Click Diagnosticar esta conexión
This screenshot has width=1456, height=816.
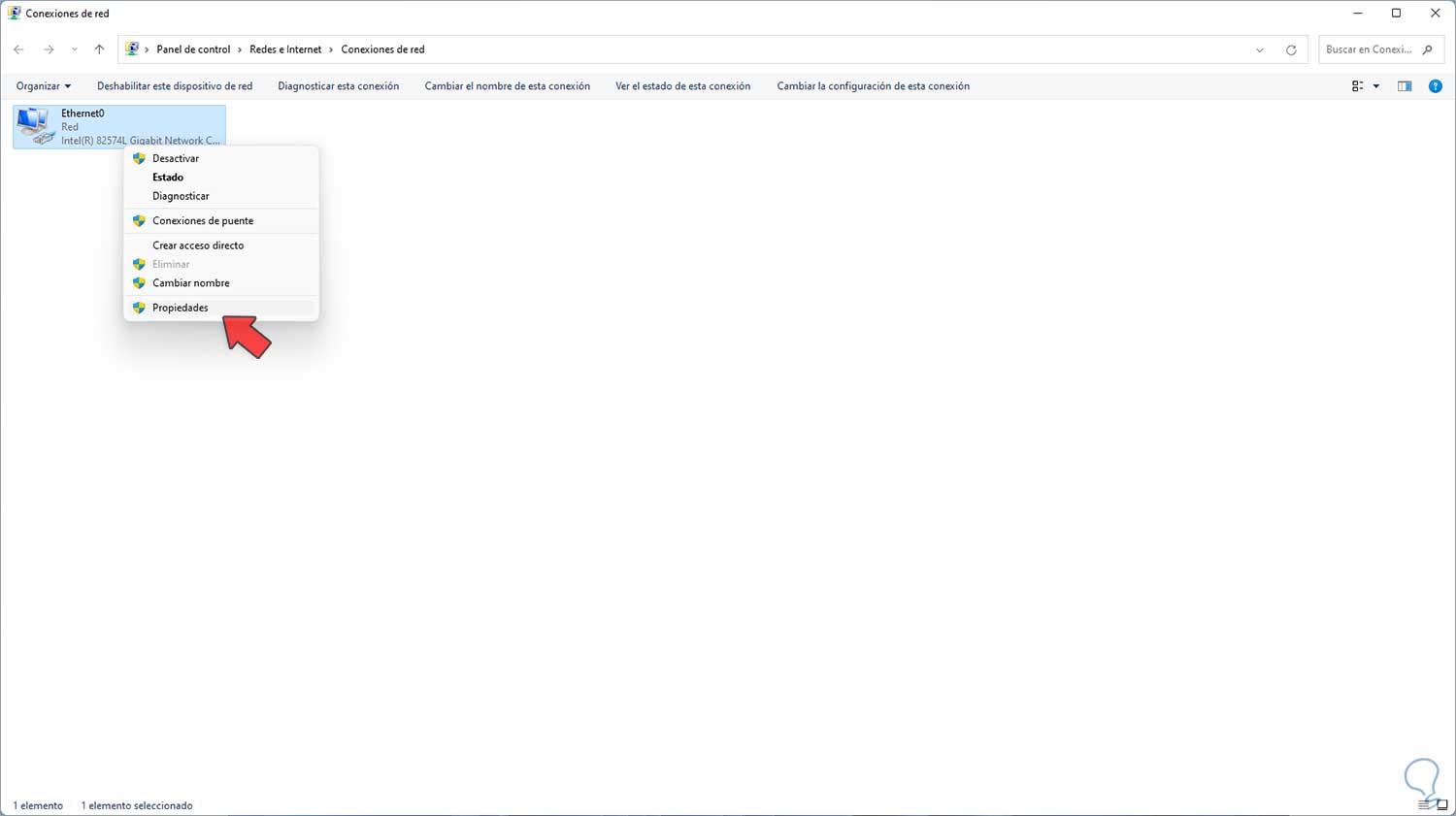[339, 86]
